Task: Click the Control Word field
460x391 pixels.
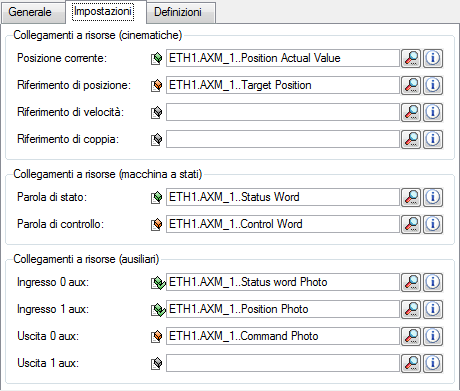Action: (x=283, y=224)
